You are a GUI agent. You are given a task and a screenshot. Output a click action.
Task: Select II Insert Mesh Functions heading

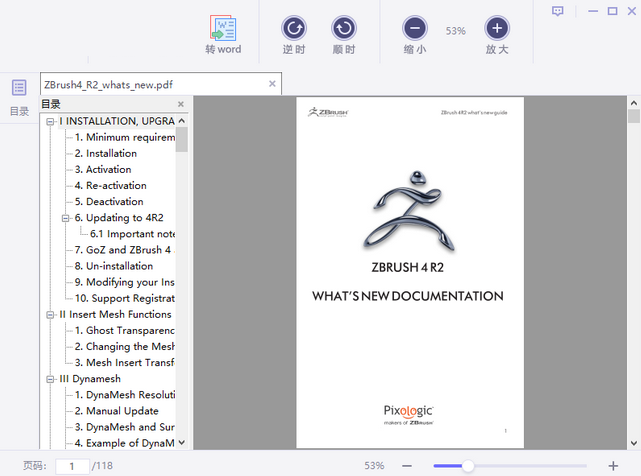tap(115, 314)
